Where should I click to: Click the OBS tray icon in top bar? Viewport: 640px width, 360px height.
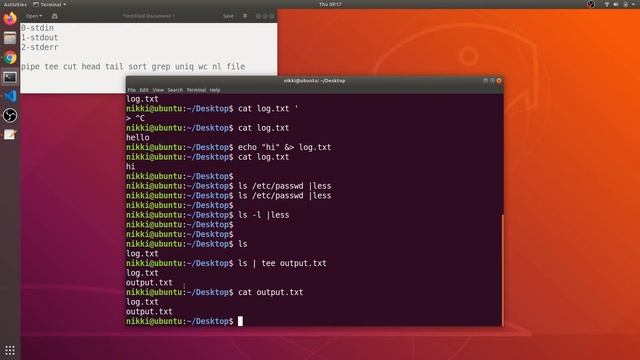[x=591, y=4]
